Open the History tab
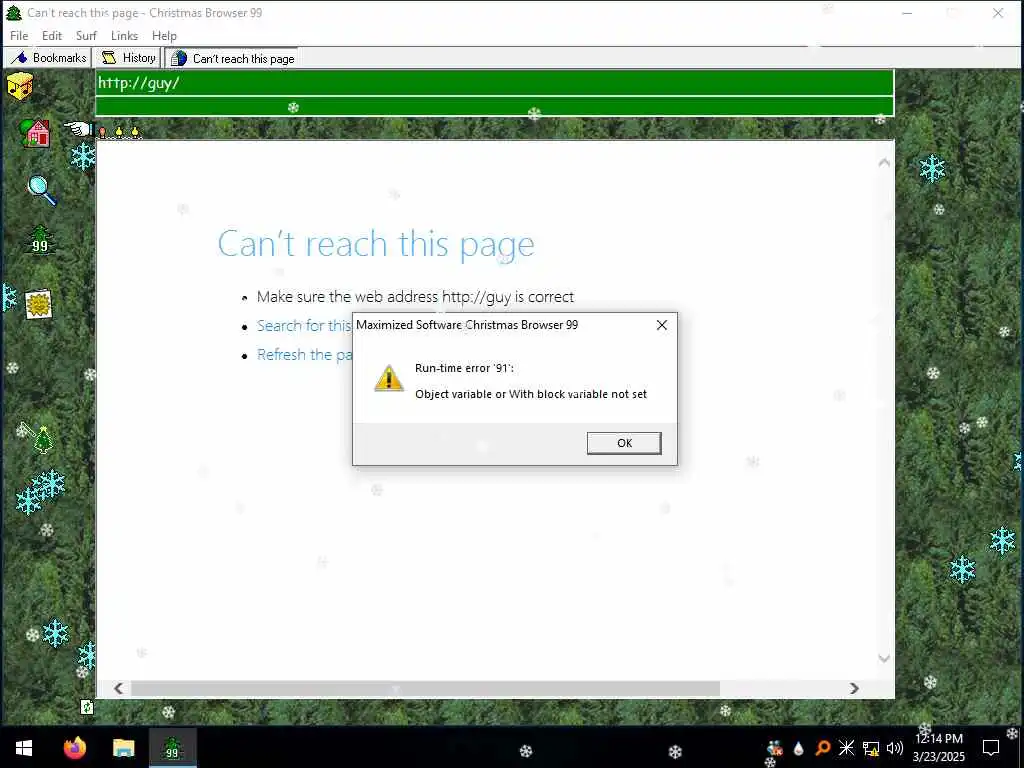The height and width of the screenshot is (768, 1024). coord(129,57)
